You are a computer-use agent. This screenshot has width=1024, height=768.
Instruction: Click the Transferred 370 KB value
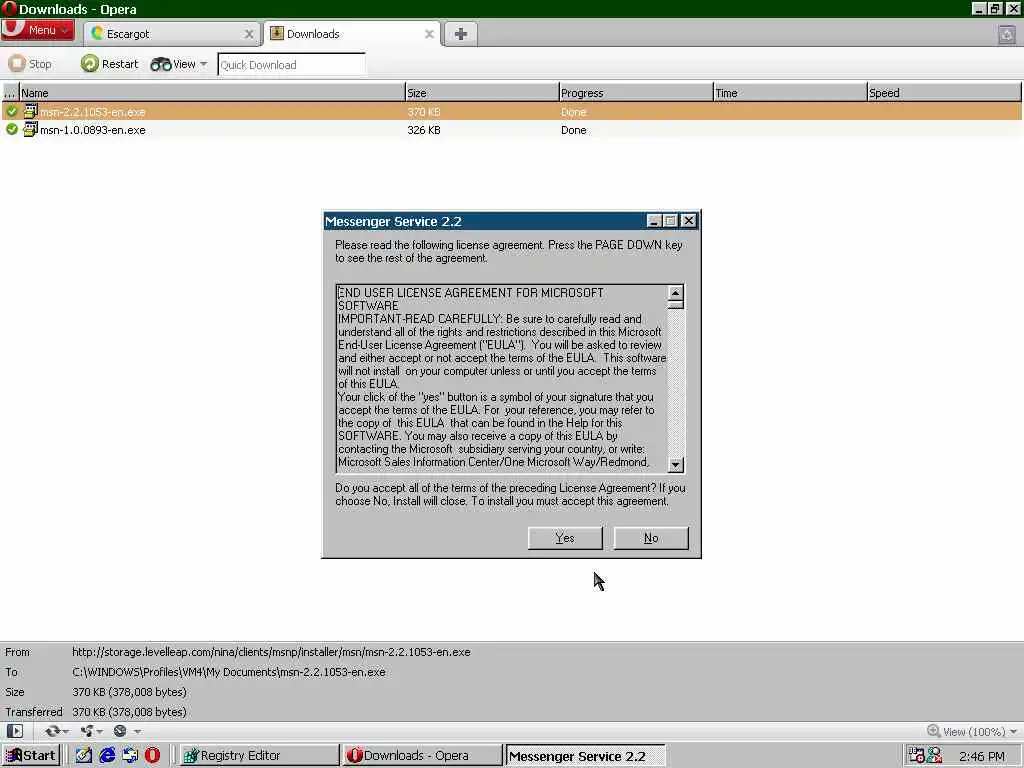pyautogui.click(x=129, y=712)
